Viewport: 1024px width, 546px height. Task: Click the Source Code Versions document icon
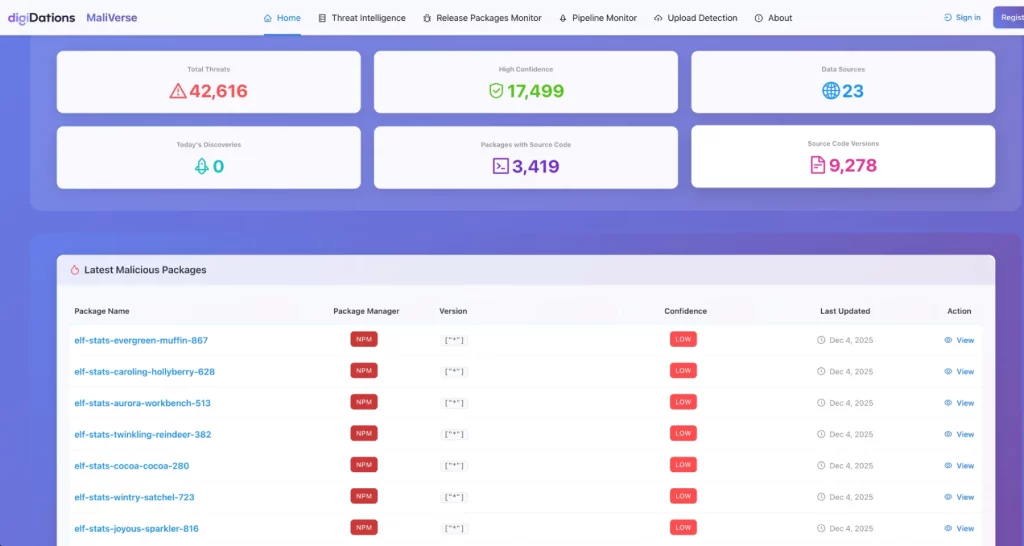point(818,166)
